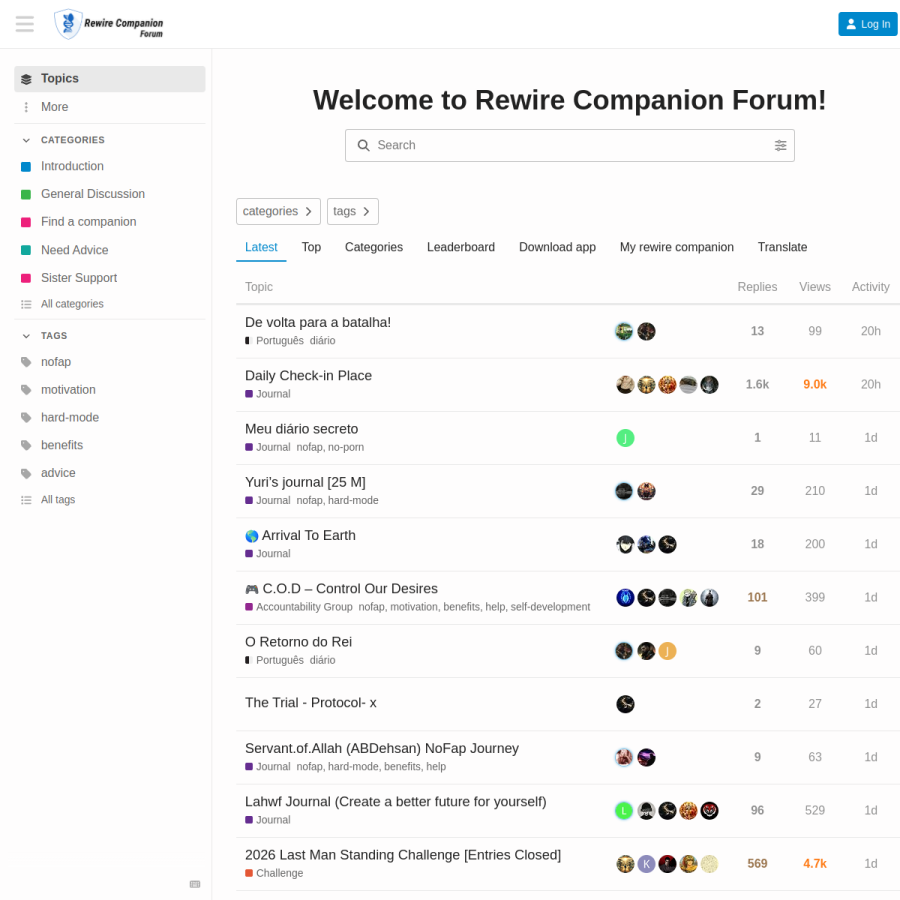Click 1.6k replies count on Daily Check-in
Screen dimensions: 900x900
(757, 385)
